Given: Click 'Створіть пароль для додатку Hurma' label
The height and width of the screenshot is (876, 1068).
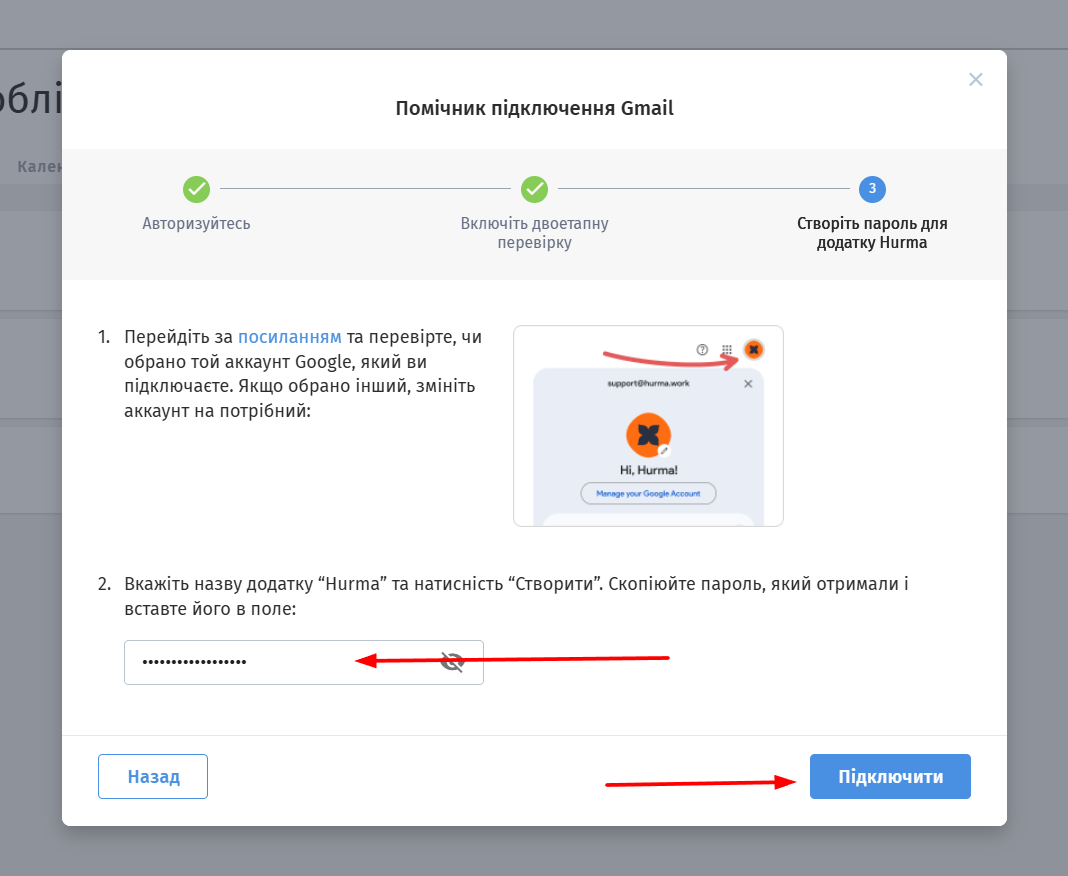Looking at the screenshot, I should coord(872,233).
